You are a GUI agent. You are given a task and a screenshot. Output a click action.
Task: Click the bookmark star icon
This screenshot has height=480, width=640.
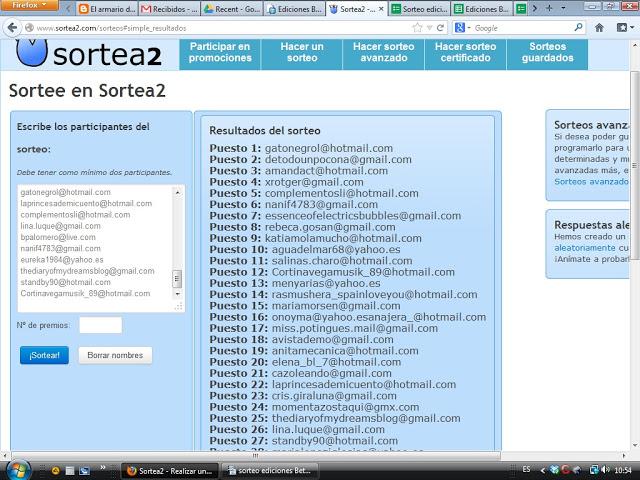click(x=417, y=28)
